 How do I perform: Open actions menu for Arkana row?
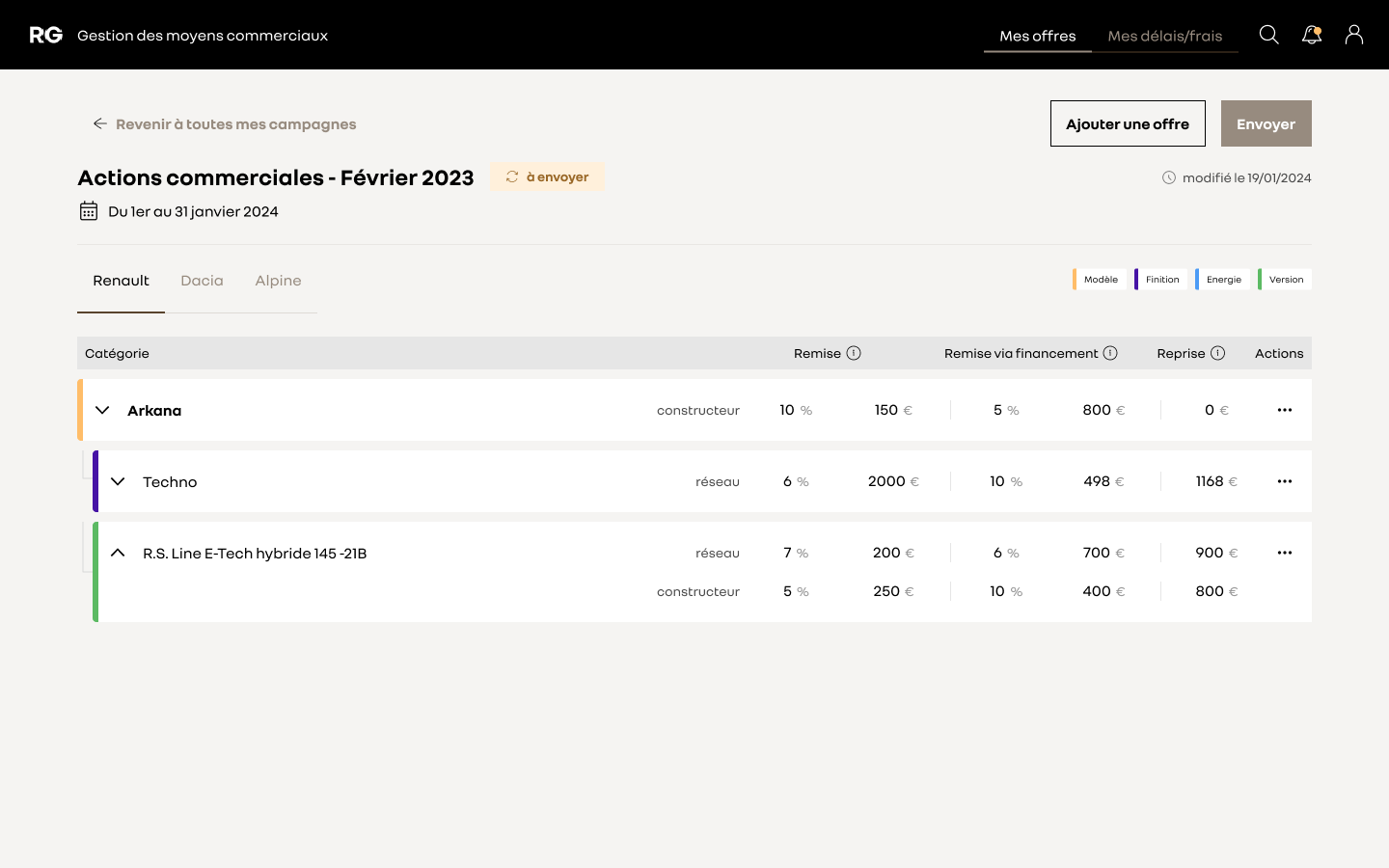pyautogui.click(x=1285, y=410)
